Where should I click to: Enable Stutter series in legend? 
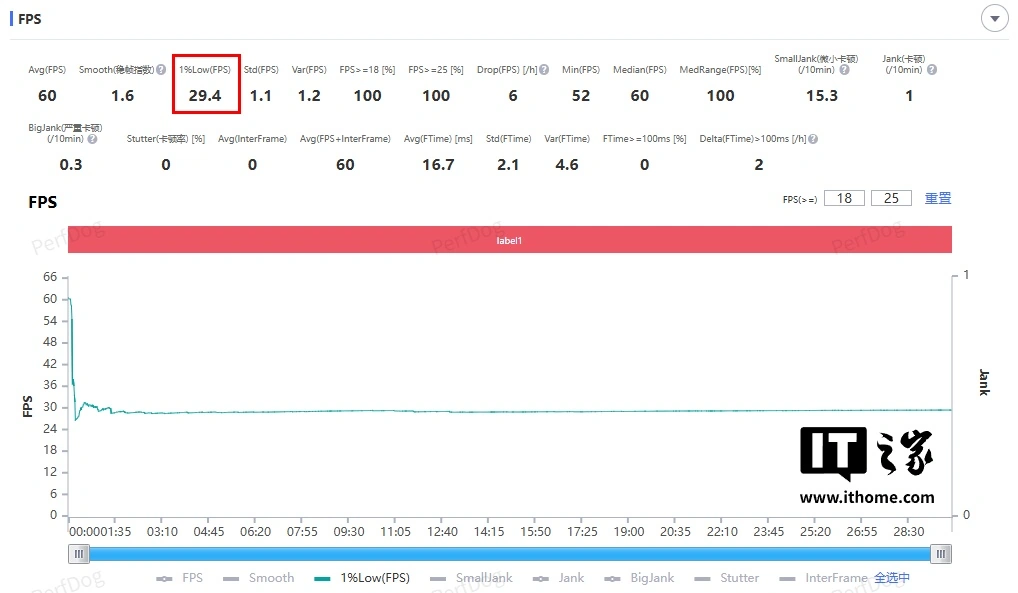click(727, 578)
